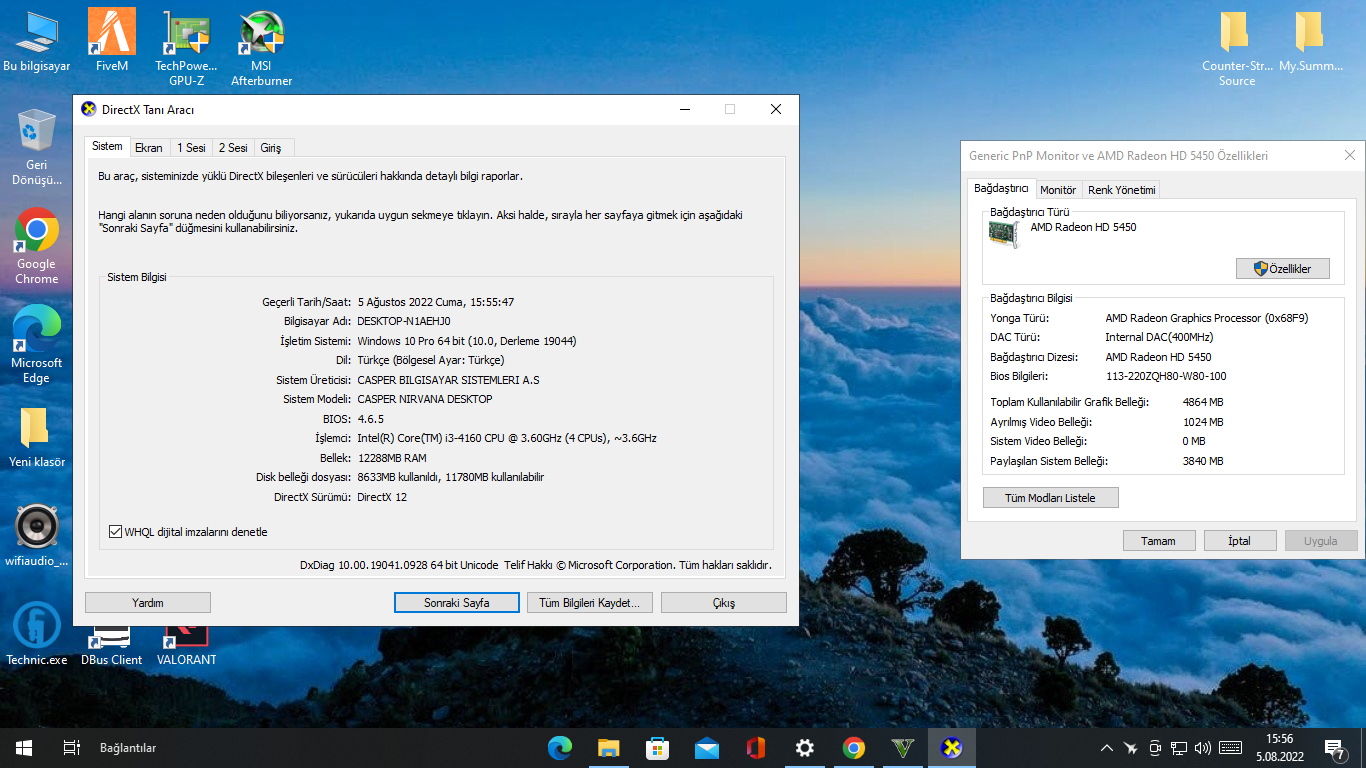Open the 1 Sesi tab
1366x768 pixels.
pos(191,148)
